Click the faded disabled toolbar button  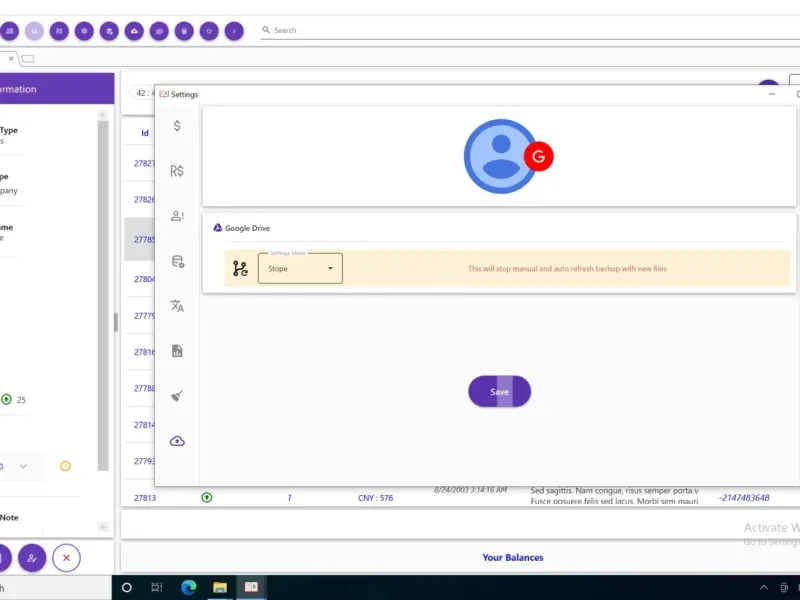point(34,31)
